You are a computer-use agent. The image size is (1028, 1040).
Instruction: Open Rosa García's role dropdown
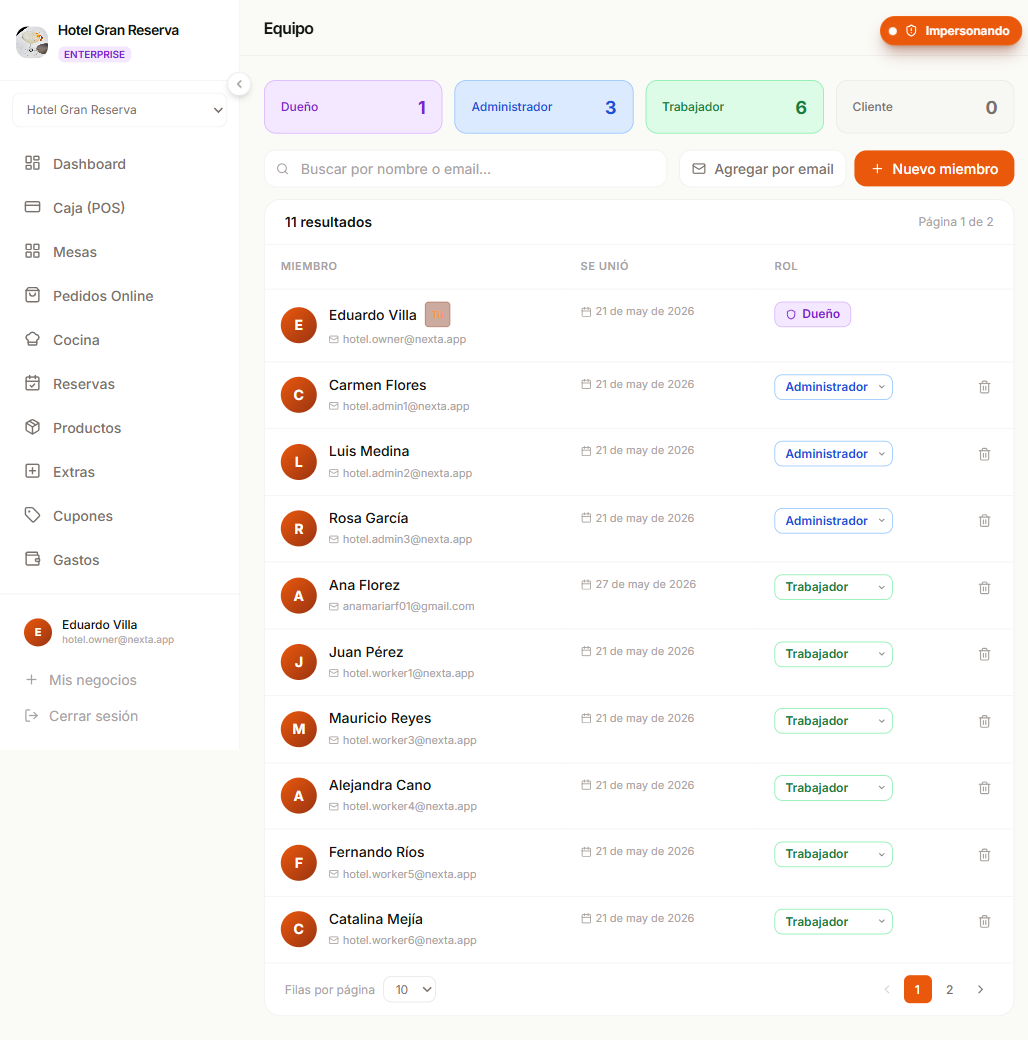coord(833,521)
